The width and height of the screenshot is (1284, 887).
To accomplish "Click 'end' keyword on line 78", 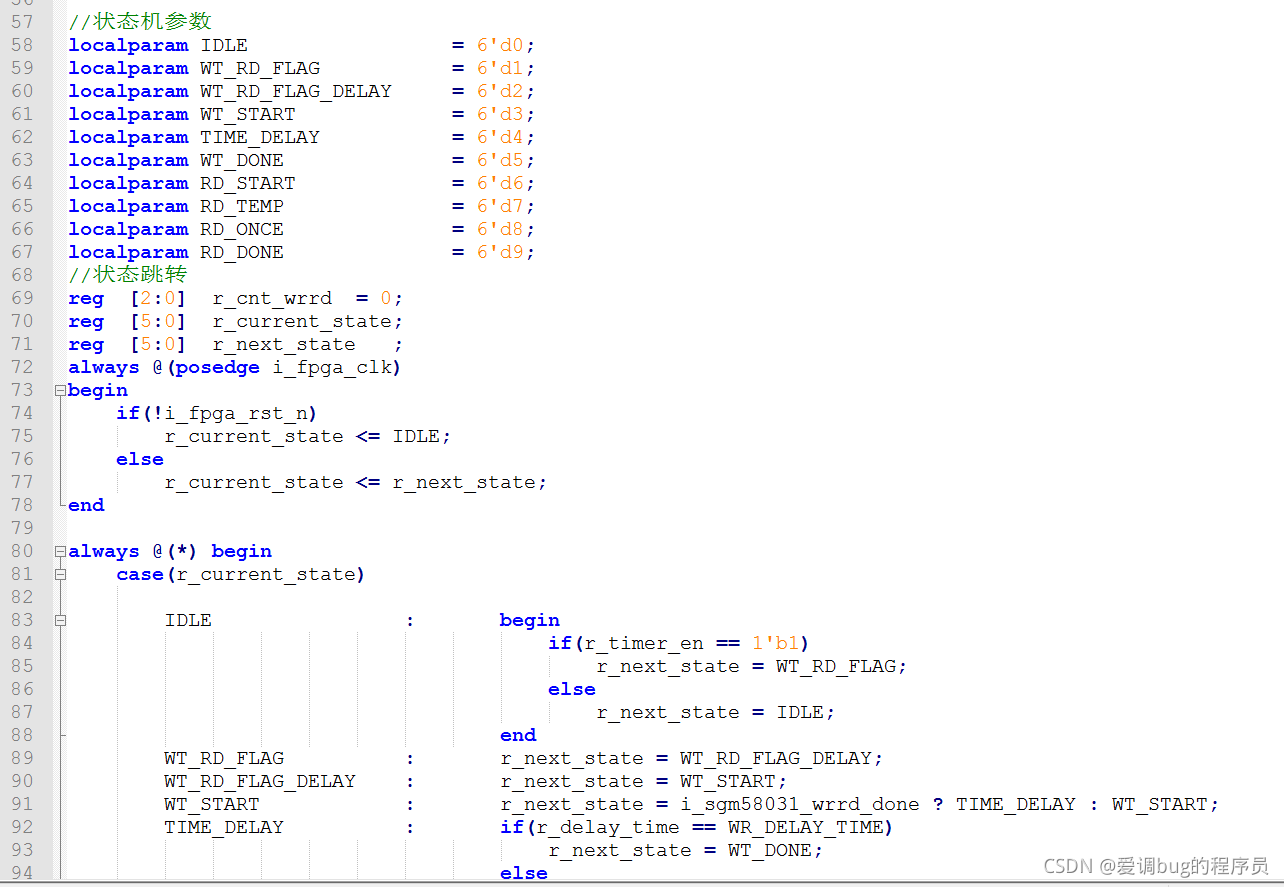I will coord(86,505).
